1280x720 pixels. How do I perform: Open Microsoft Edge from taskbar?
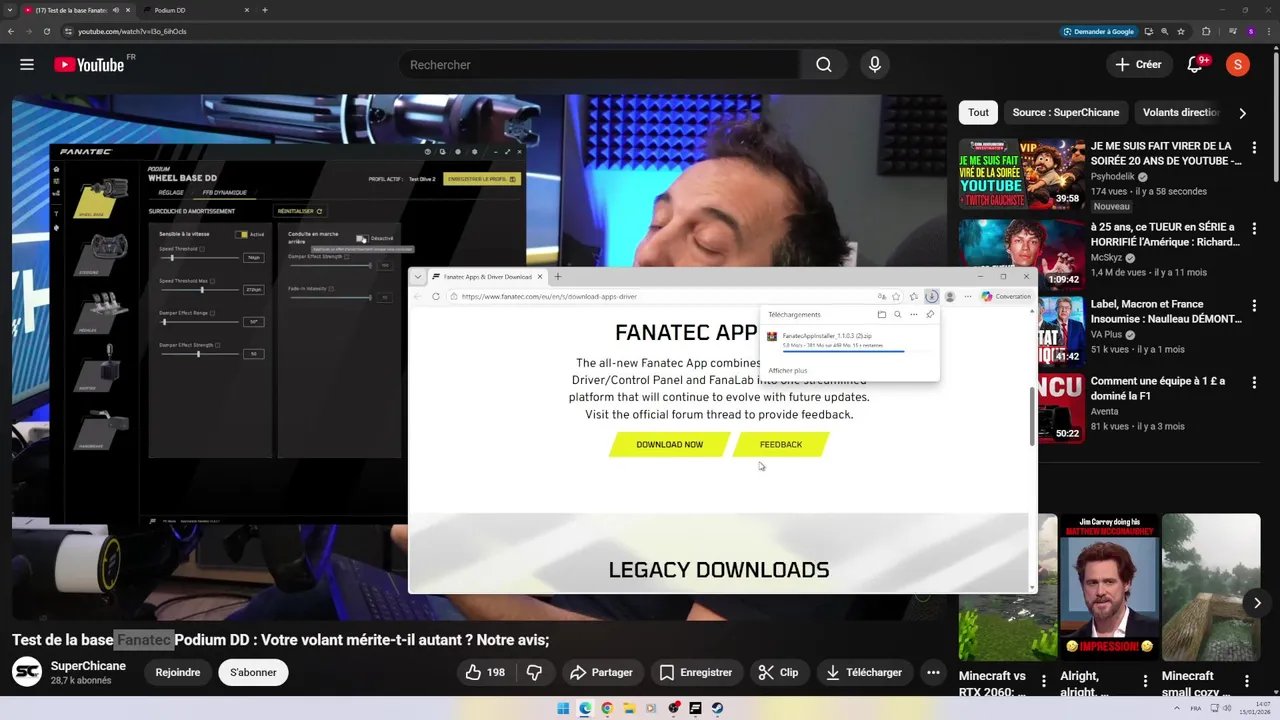[585, 708]
